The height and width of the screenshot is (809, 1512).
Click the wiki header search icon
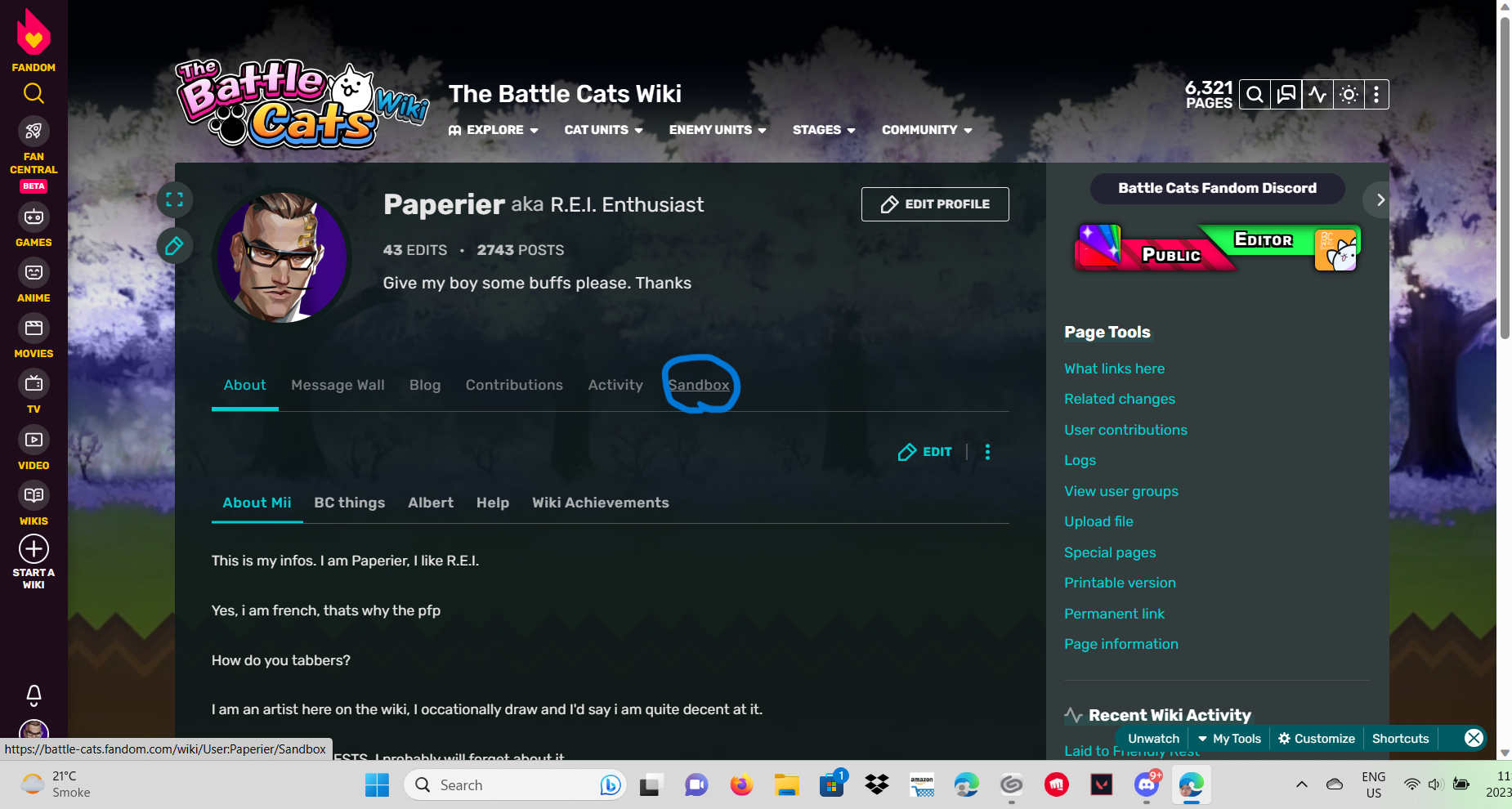click(x=1255, y=95)
